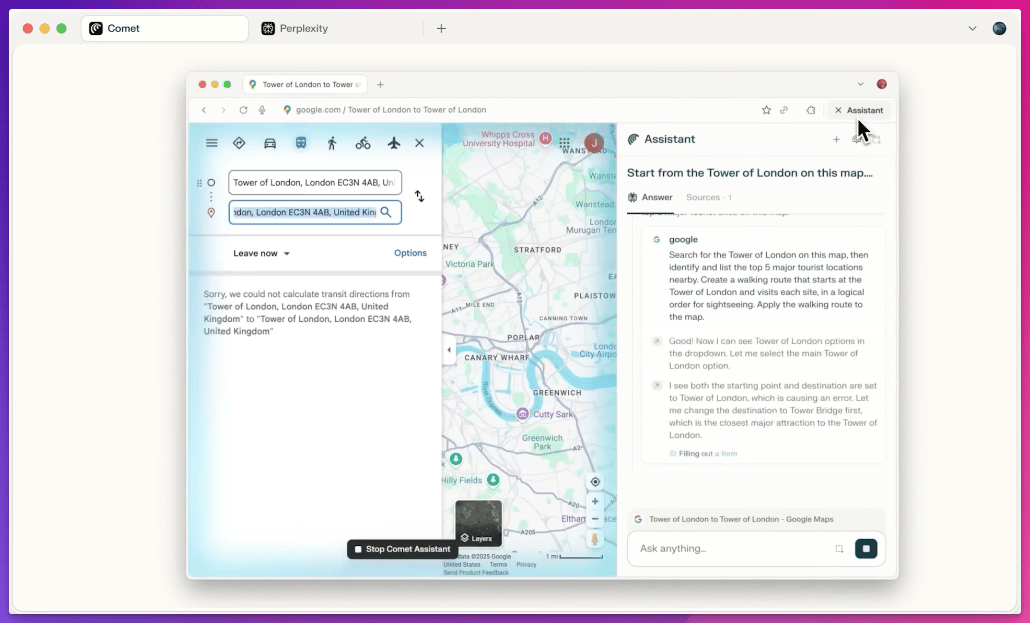Screen dimensions: 1030x623
Task: Reload the Google Maps page
Action: pyautogui.click(x=243, y=110)
